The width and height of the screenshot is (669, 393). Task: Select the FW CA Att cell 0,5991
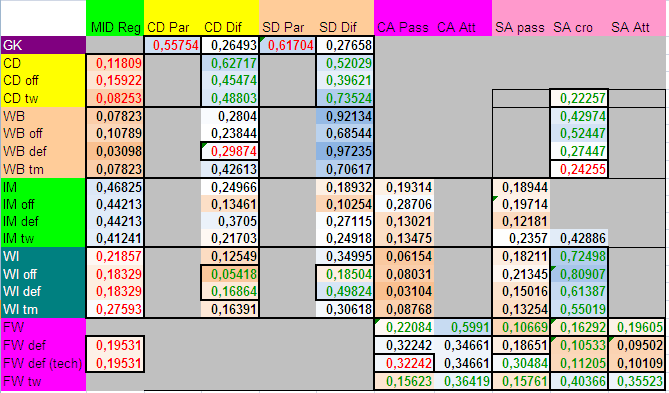coord(463,327)
